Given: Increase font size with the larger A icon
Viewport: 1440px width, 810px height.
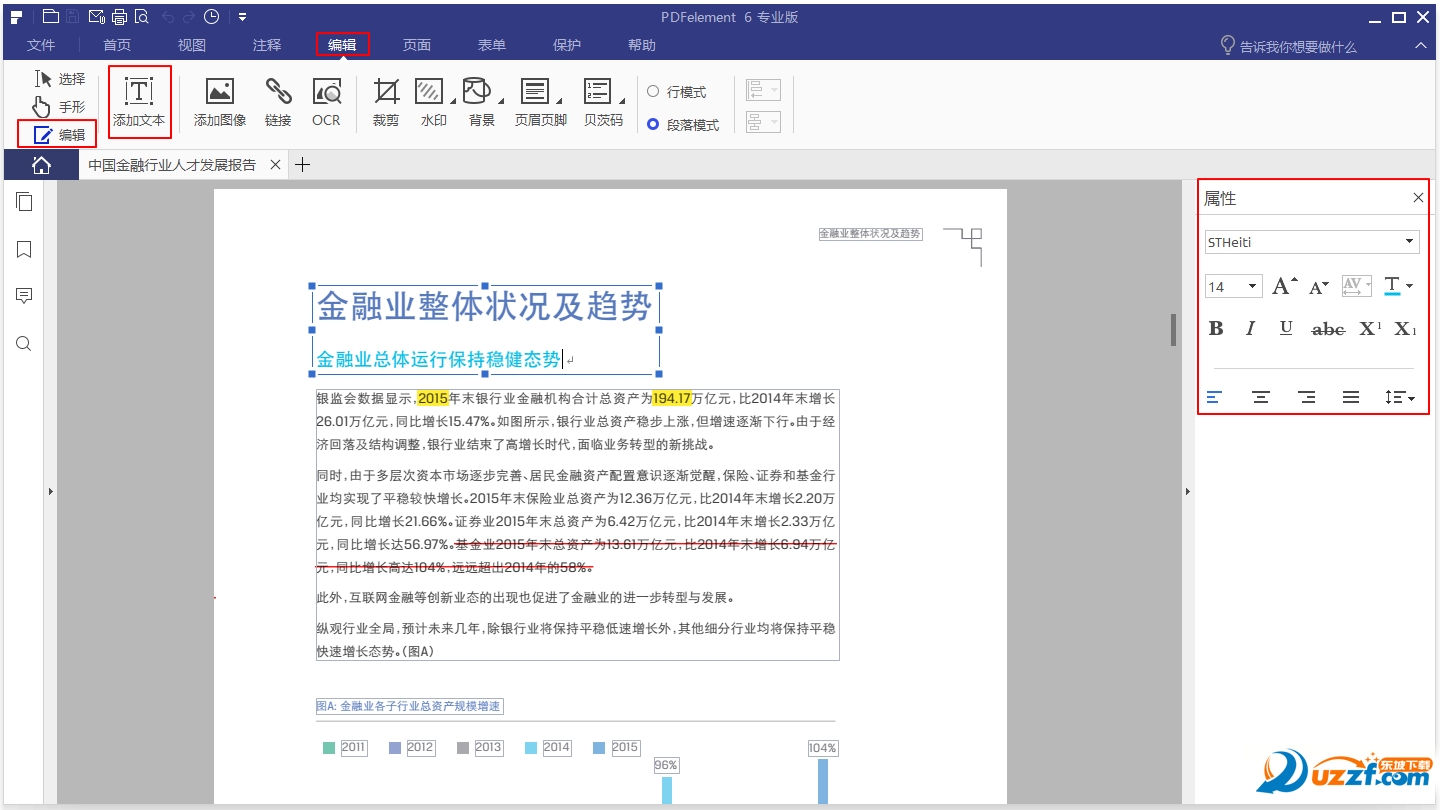Looking at the screenshot, I should pos(1284,287).
